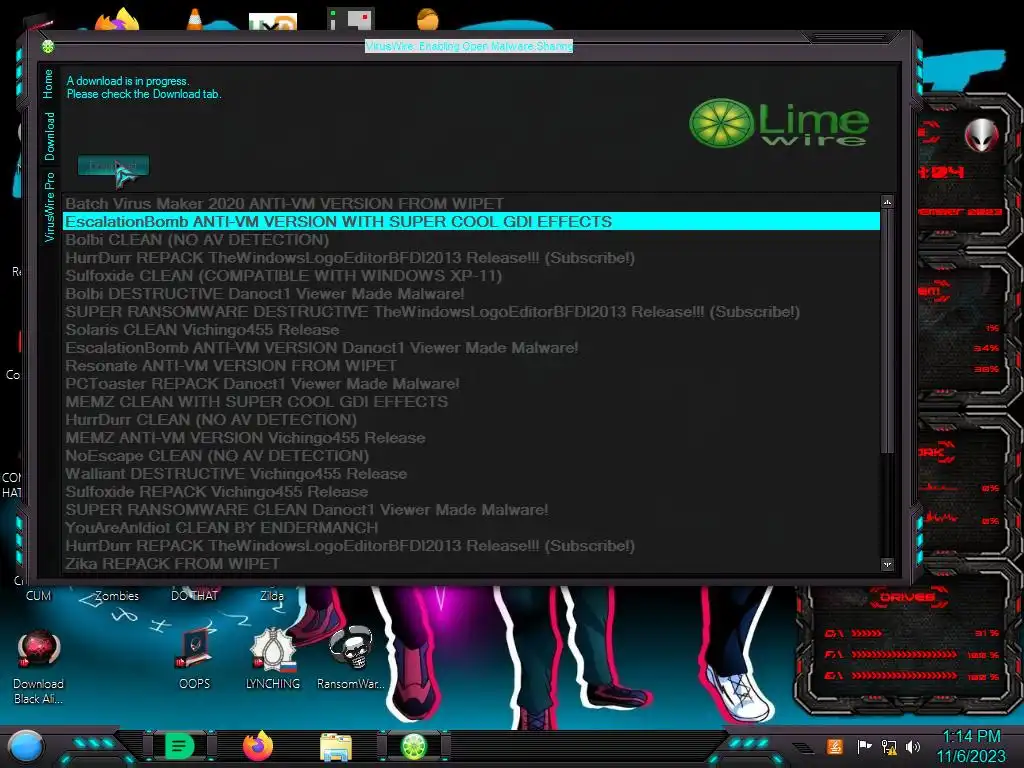Select "Zika REPACK FROM WIPET" row
1024x768 pixels.
pyautogui.click(x=471, y=564)
